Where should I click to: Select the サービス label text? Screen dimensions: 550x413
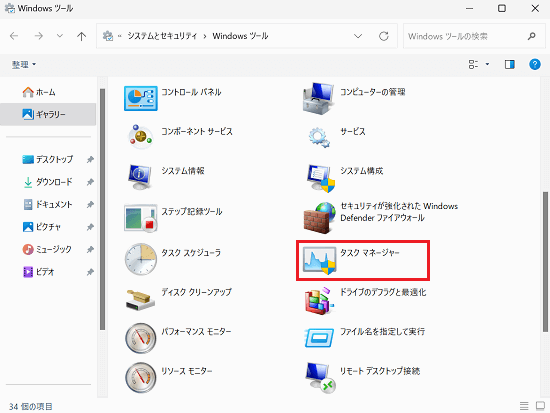click(x=353, y=132)
